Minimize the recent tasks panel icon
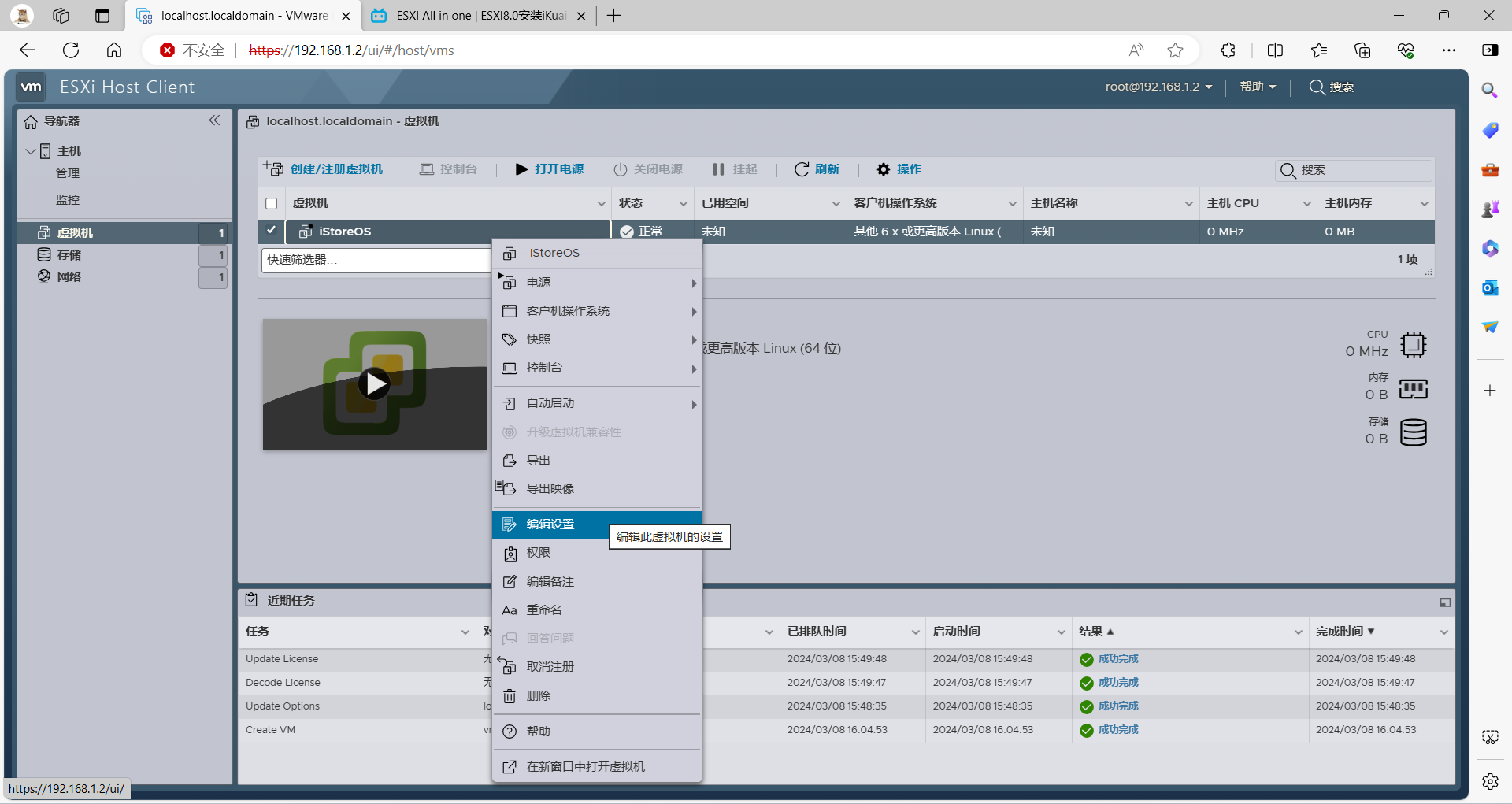1512x804 pixels. click(1444, 602)
